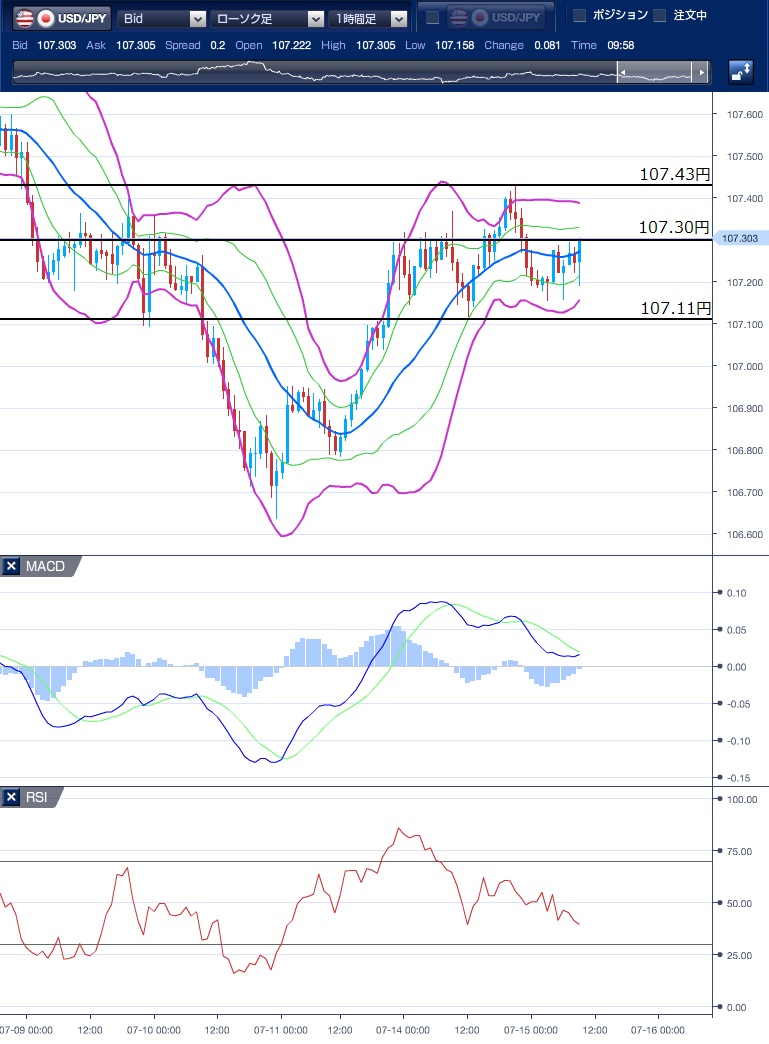This screenshot has height=1044, width=769.
Task: Click the navigator range left handle
Action: [x=620, y=72]
